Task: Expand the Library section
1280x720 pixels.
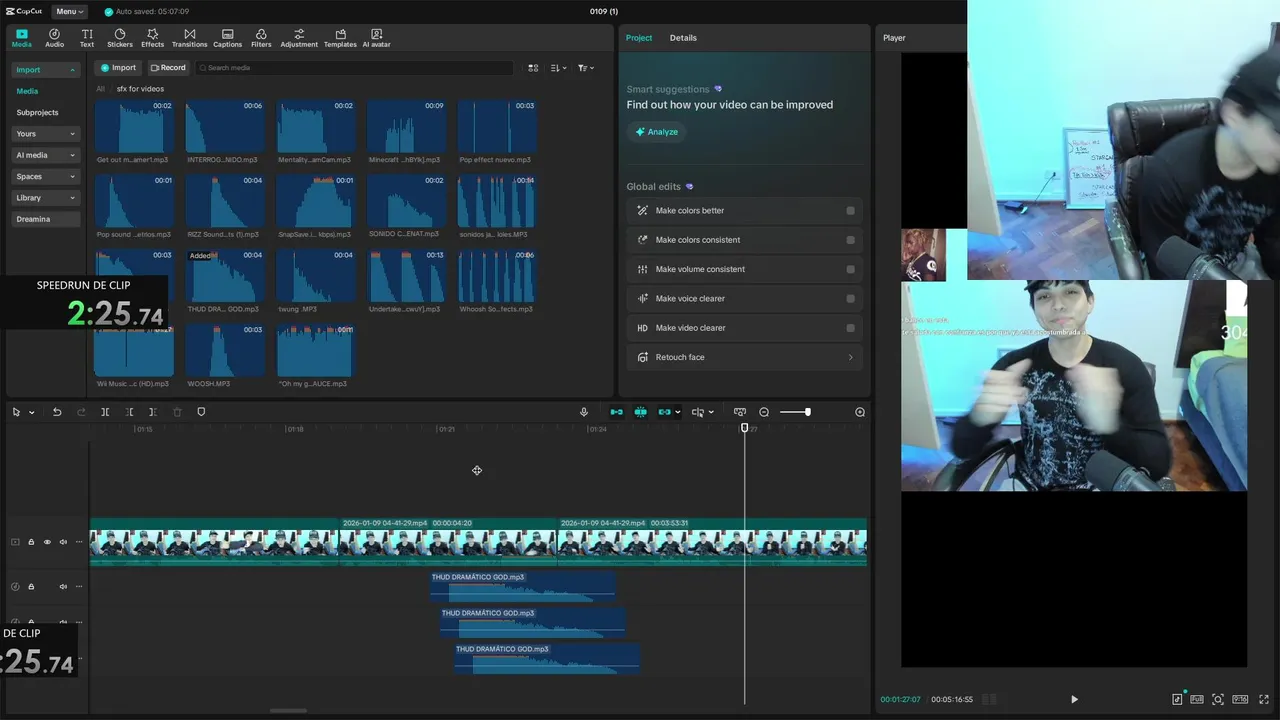Action: (x=45, y=198)
